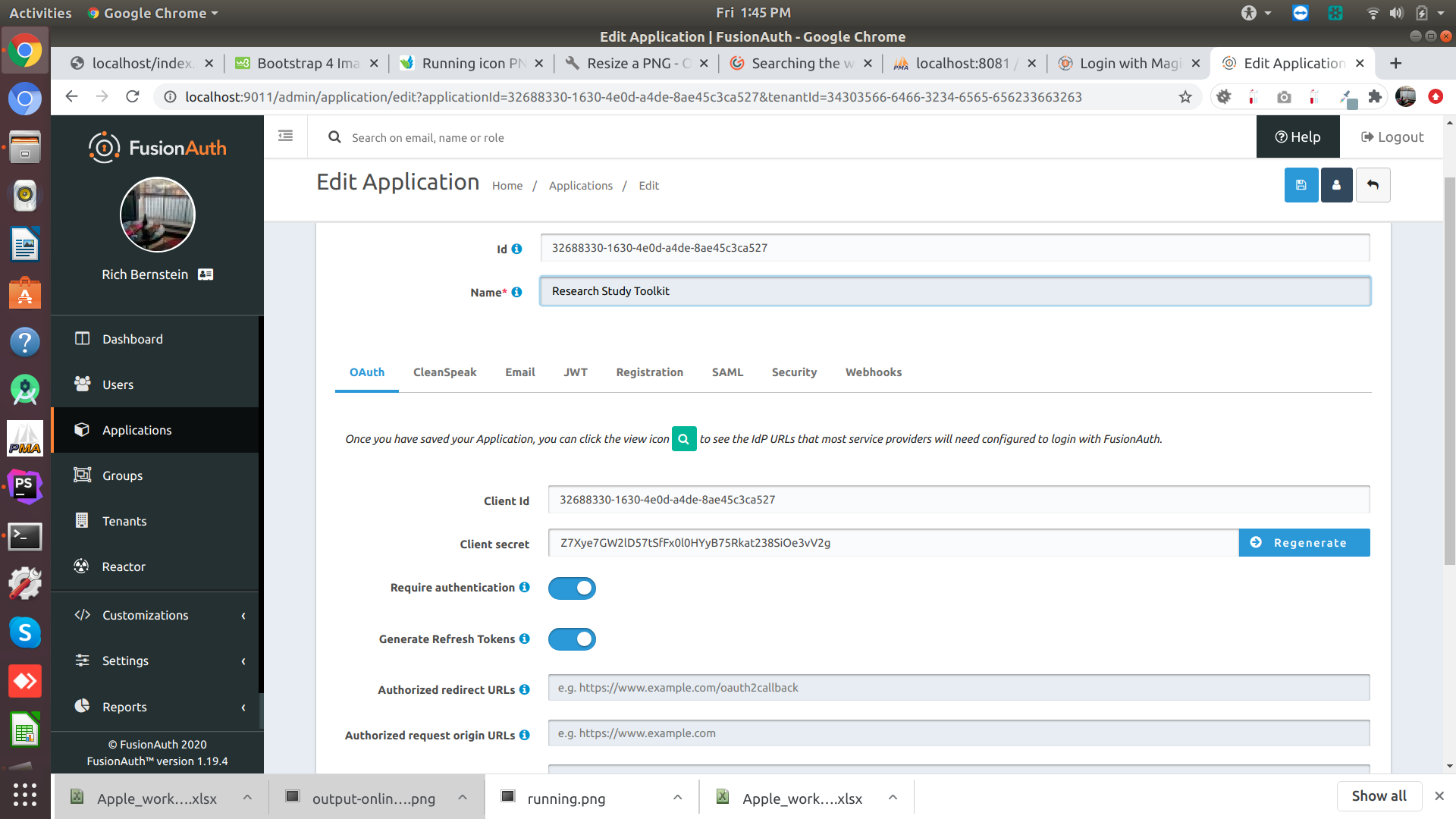This screenshot has width=1456, height=819.
Task: Switch to the Webhooks tab
Action: 874,372
